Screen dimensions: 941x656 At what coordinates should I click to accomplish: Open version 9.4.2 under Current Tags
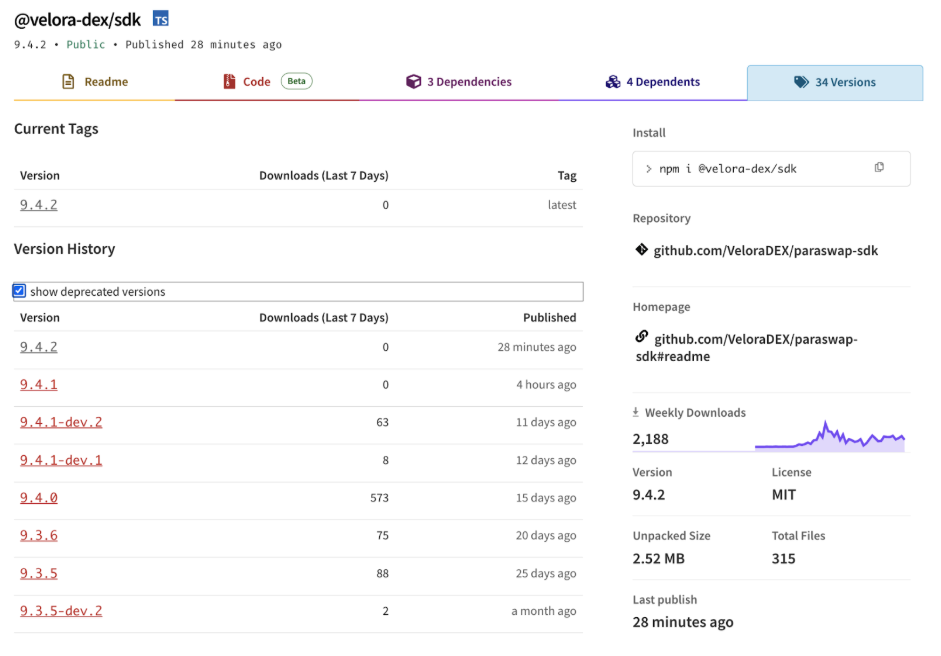click(x=38, y=205)
